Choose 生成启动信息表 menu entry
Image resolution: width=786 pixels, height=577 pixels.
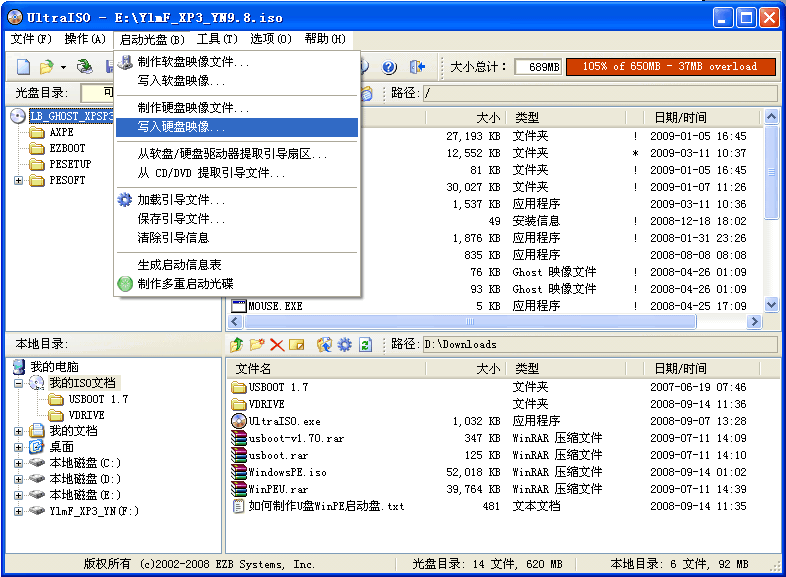tap(237, 265)
